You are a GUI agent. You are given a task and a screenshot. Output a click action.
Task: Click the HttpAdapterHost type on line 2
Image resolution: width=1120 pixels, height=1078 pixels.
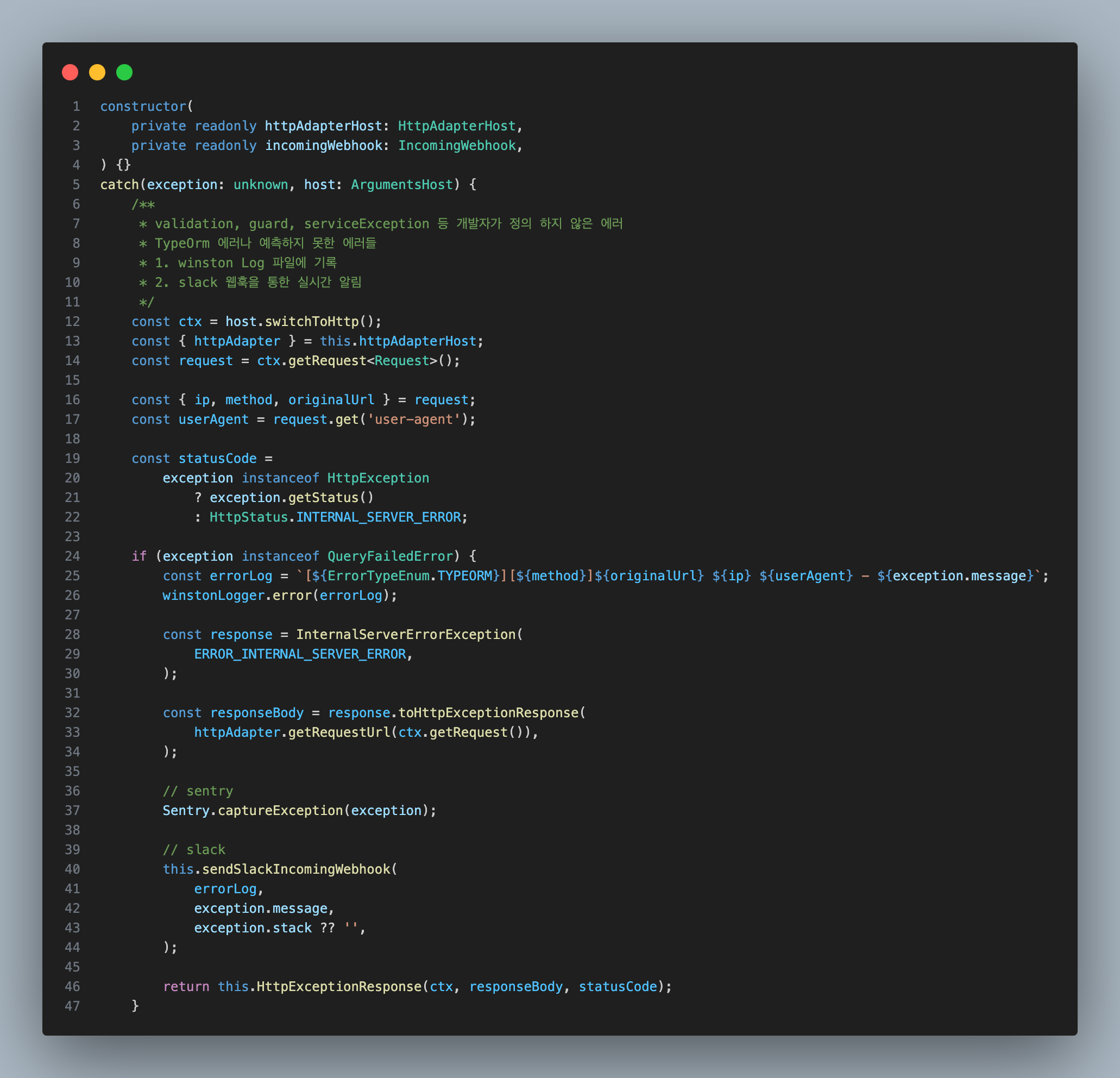coord(457,126)
